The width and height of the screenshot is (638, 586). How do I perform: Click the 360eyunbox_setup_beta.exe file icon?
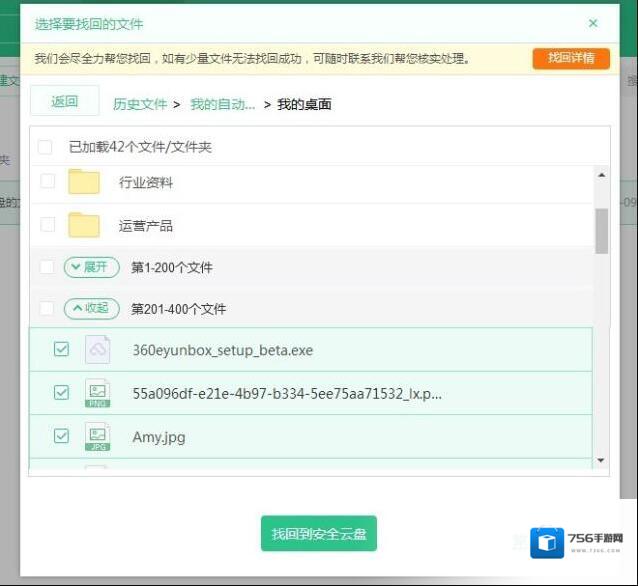coord(97,350)
